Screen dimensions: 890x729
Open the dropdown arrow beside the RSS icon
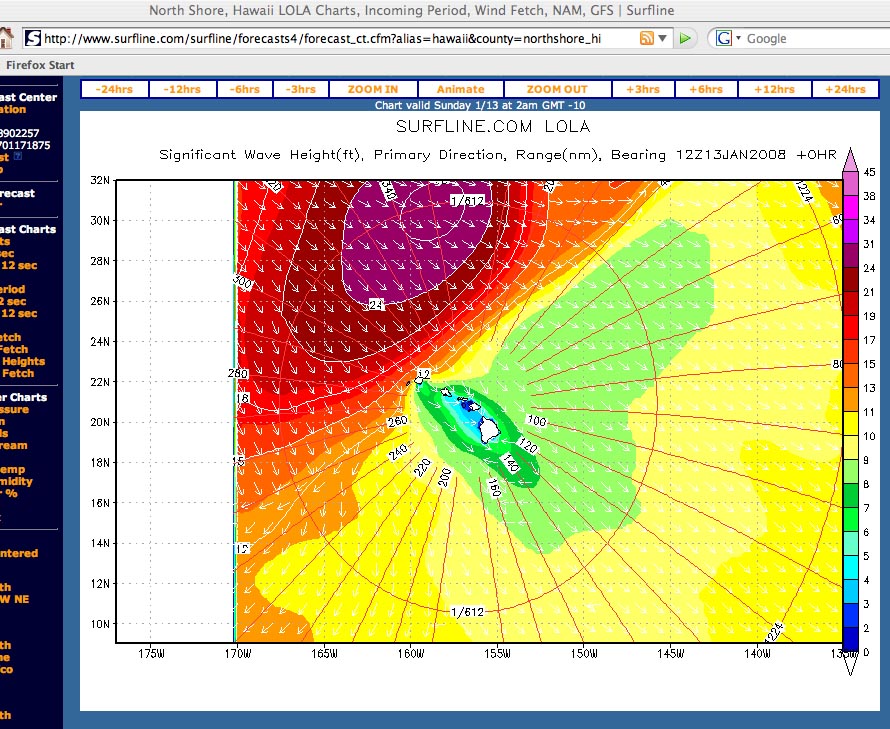coord(662,39)
